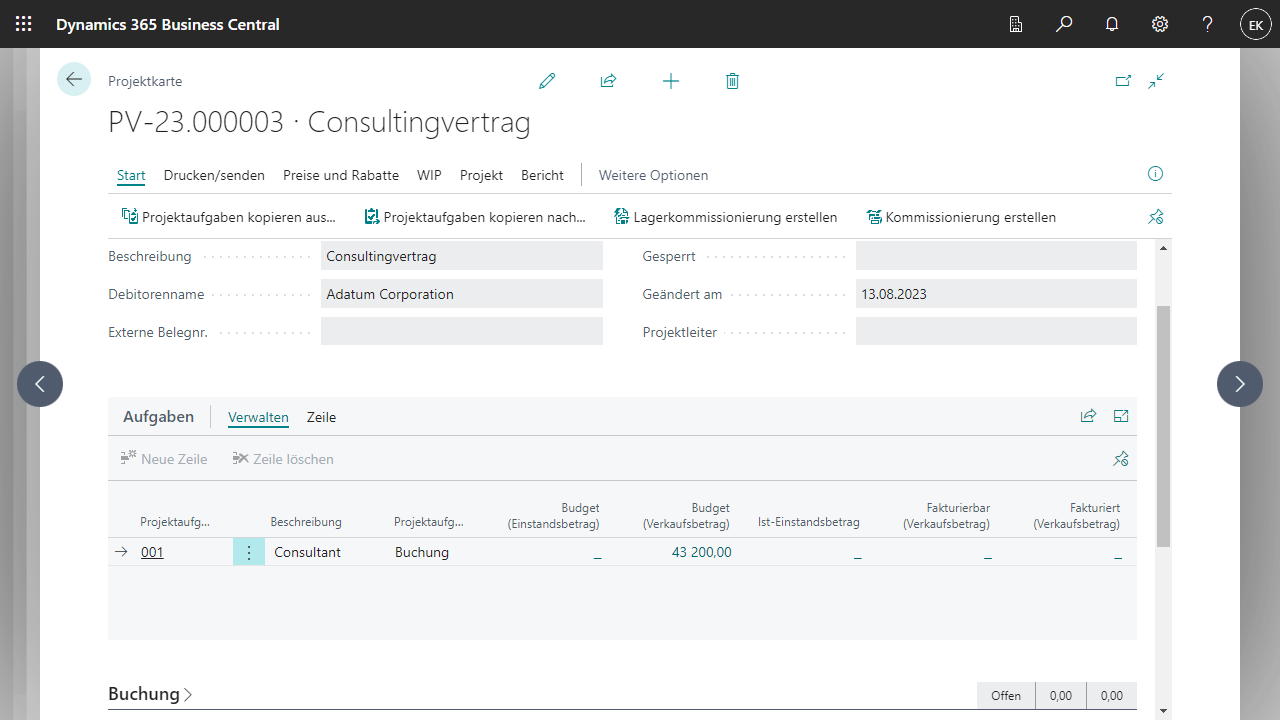Delete the project using trash icon
Screen dimensions: 1280x720
click(732, 81)
